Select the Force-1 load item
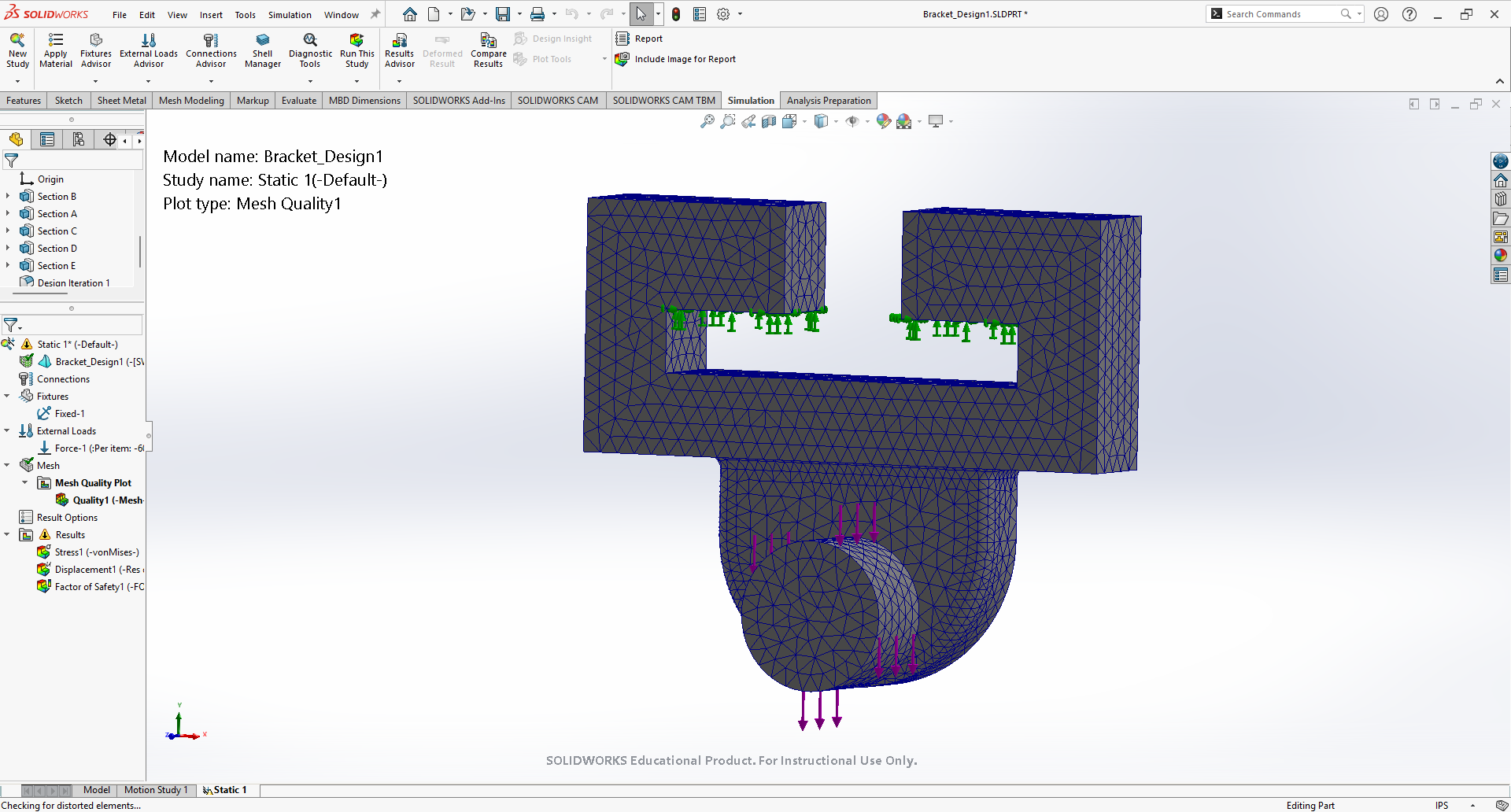 91,448
